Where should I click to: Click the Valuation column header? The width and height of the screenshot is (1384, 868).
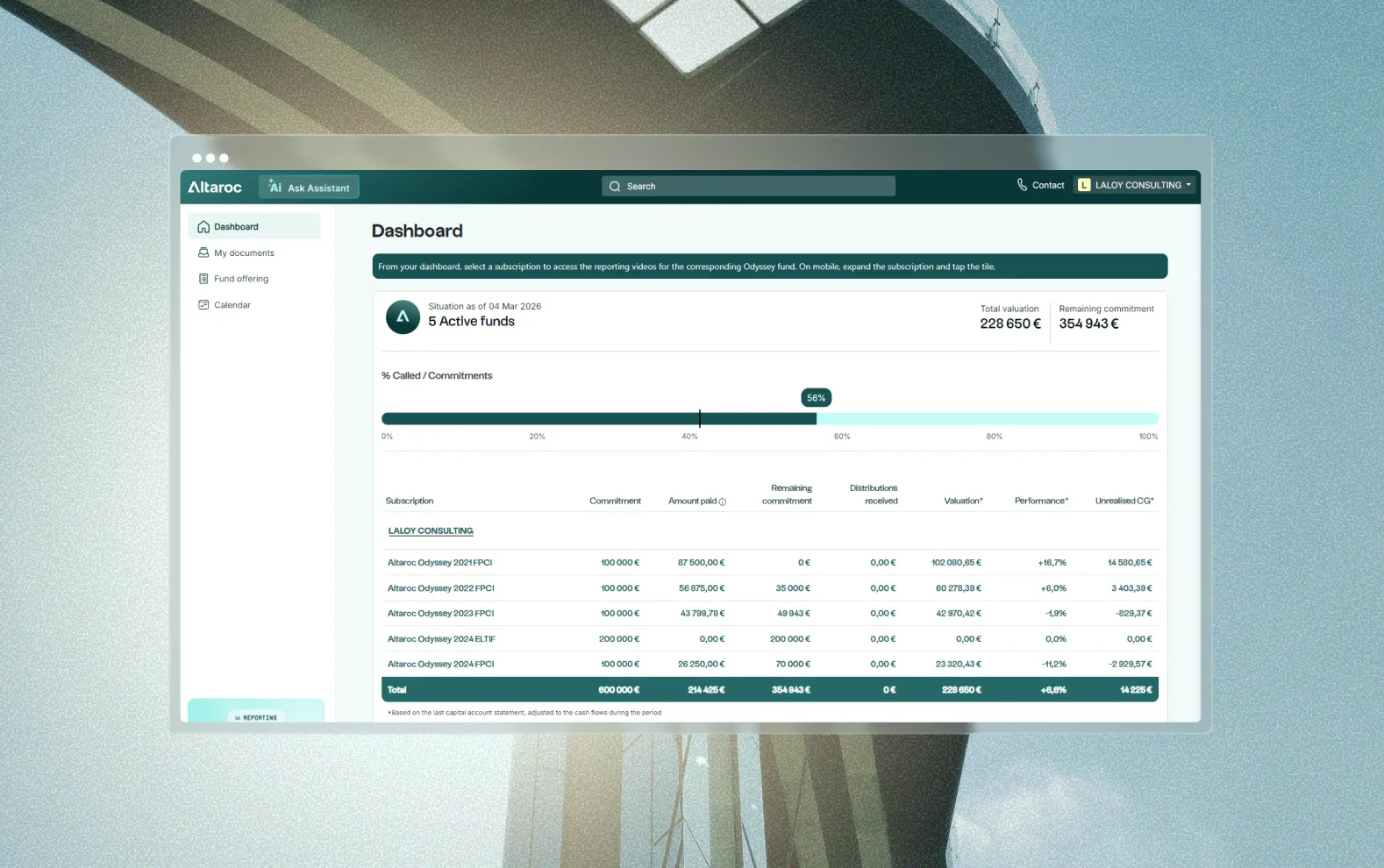point(963,501)
